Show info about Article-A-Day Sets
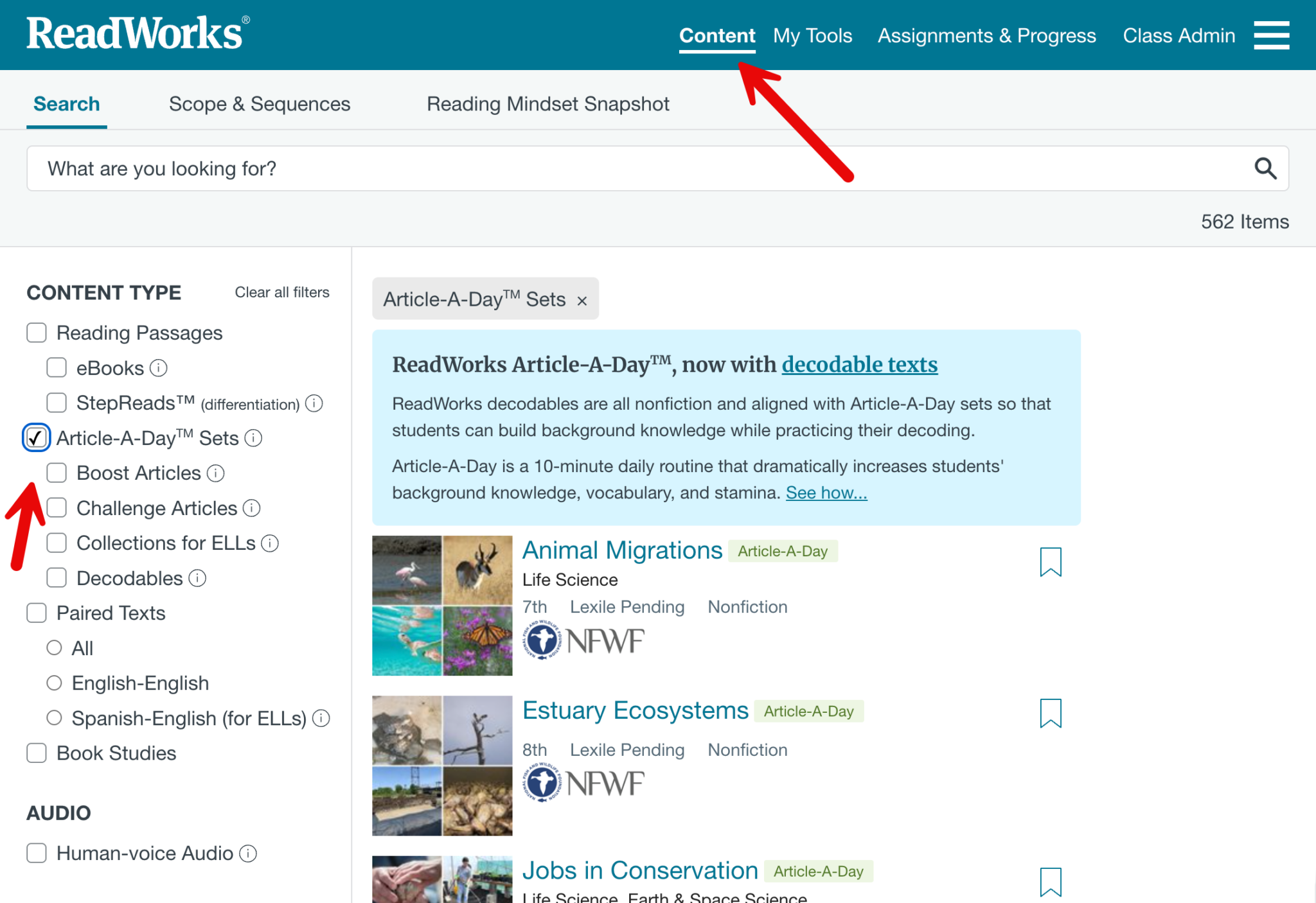Viewport: 1316px width, 903px height. pos(254,438)
